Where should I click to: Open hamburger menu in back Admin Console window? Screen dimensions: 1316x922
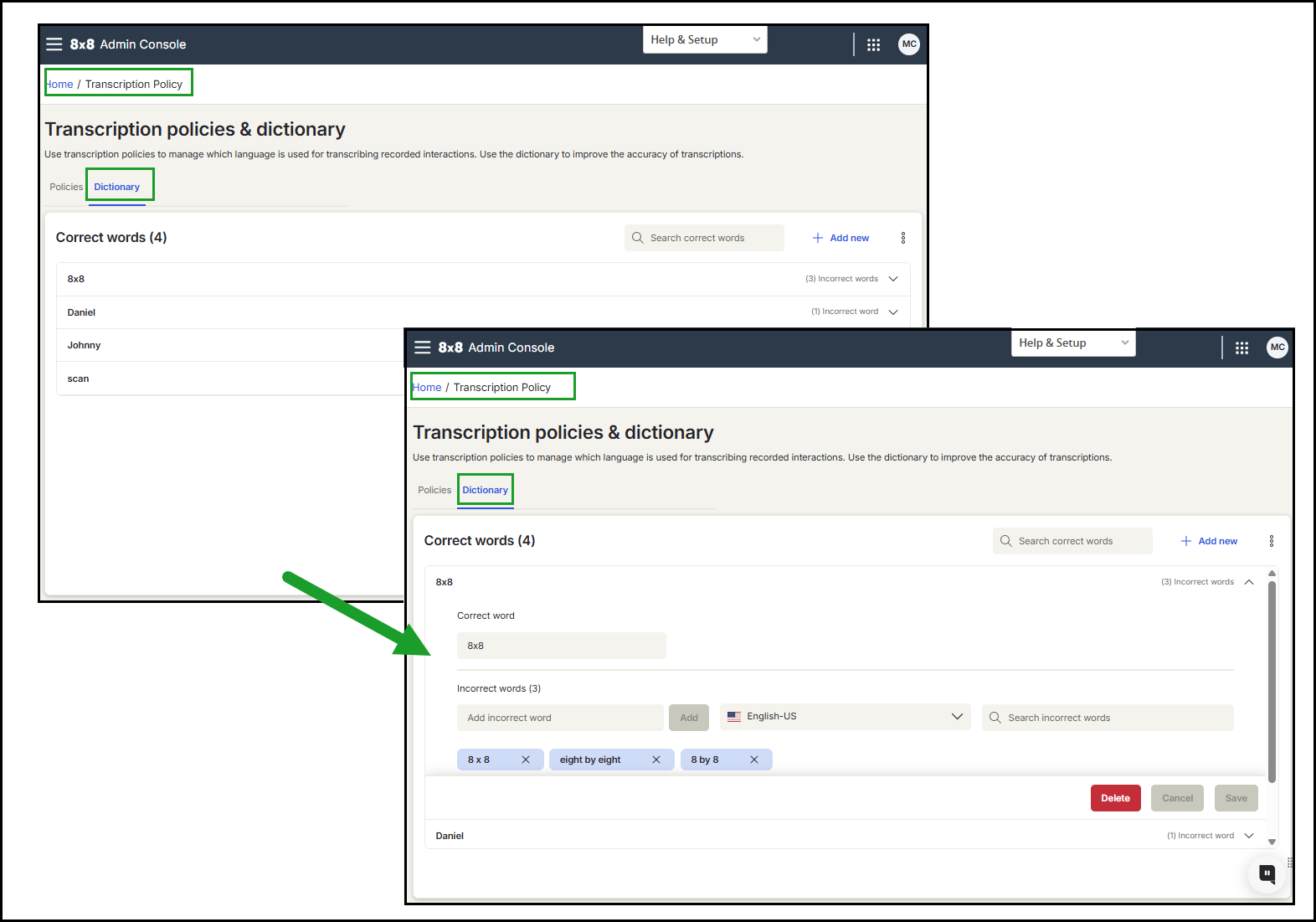54,44
